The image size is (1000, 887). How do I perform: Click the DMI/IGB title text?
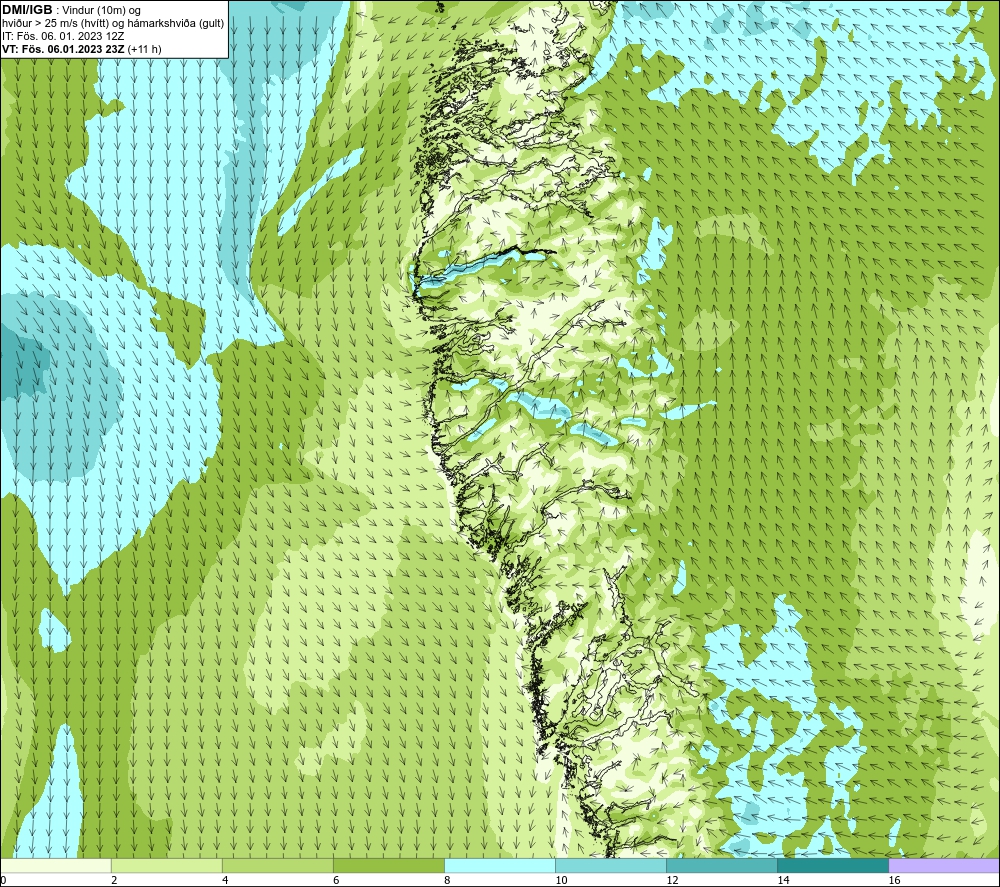pyautogui.click(x=27, y=10)
